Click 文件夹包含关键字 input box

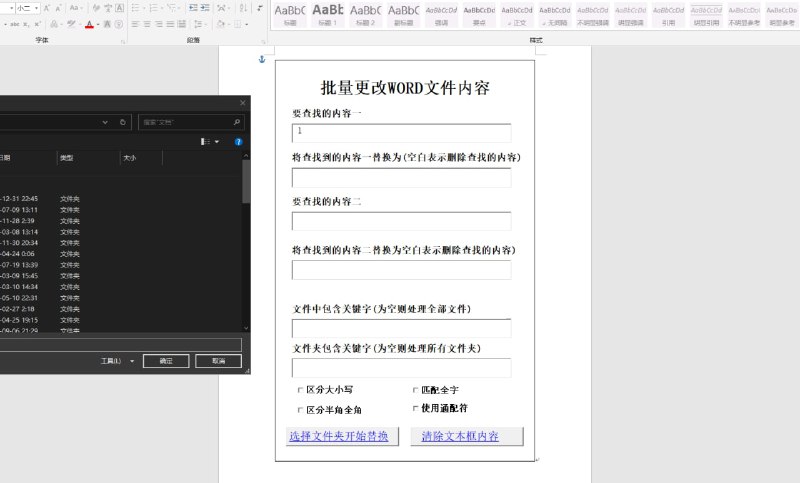pos(402,368)
